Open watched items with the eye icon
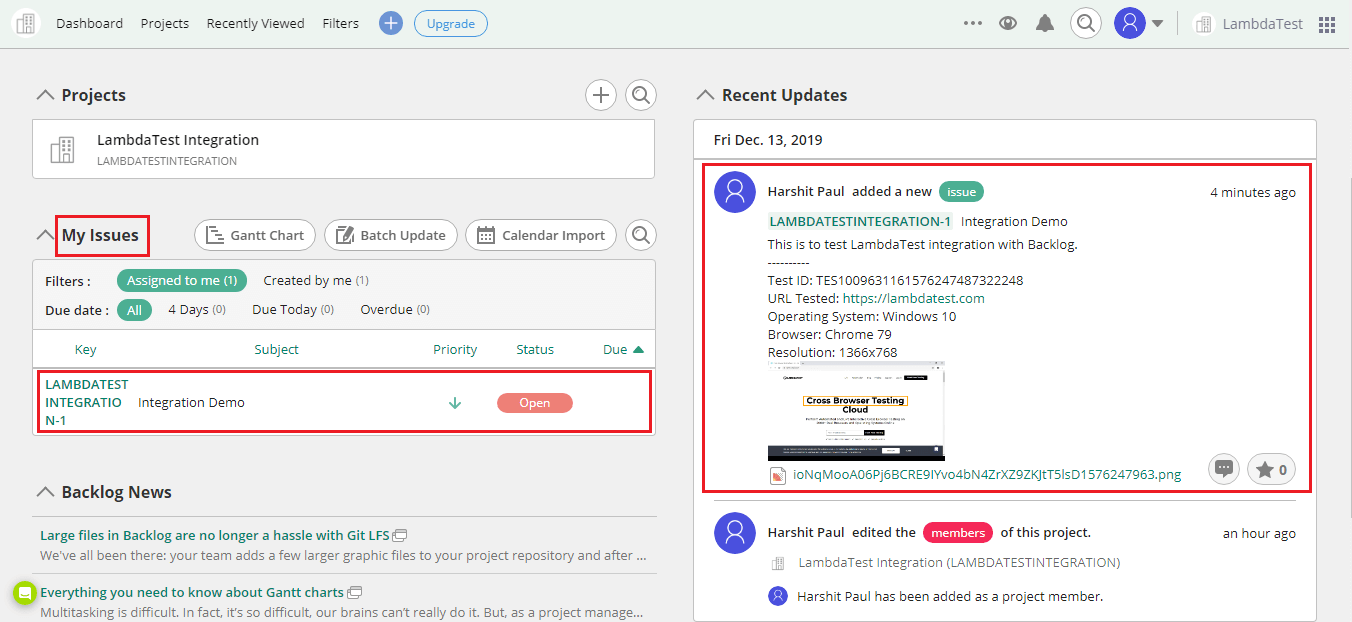The image size is (1352, 622). tap(1008, 22)
